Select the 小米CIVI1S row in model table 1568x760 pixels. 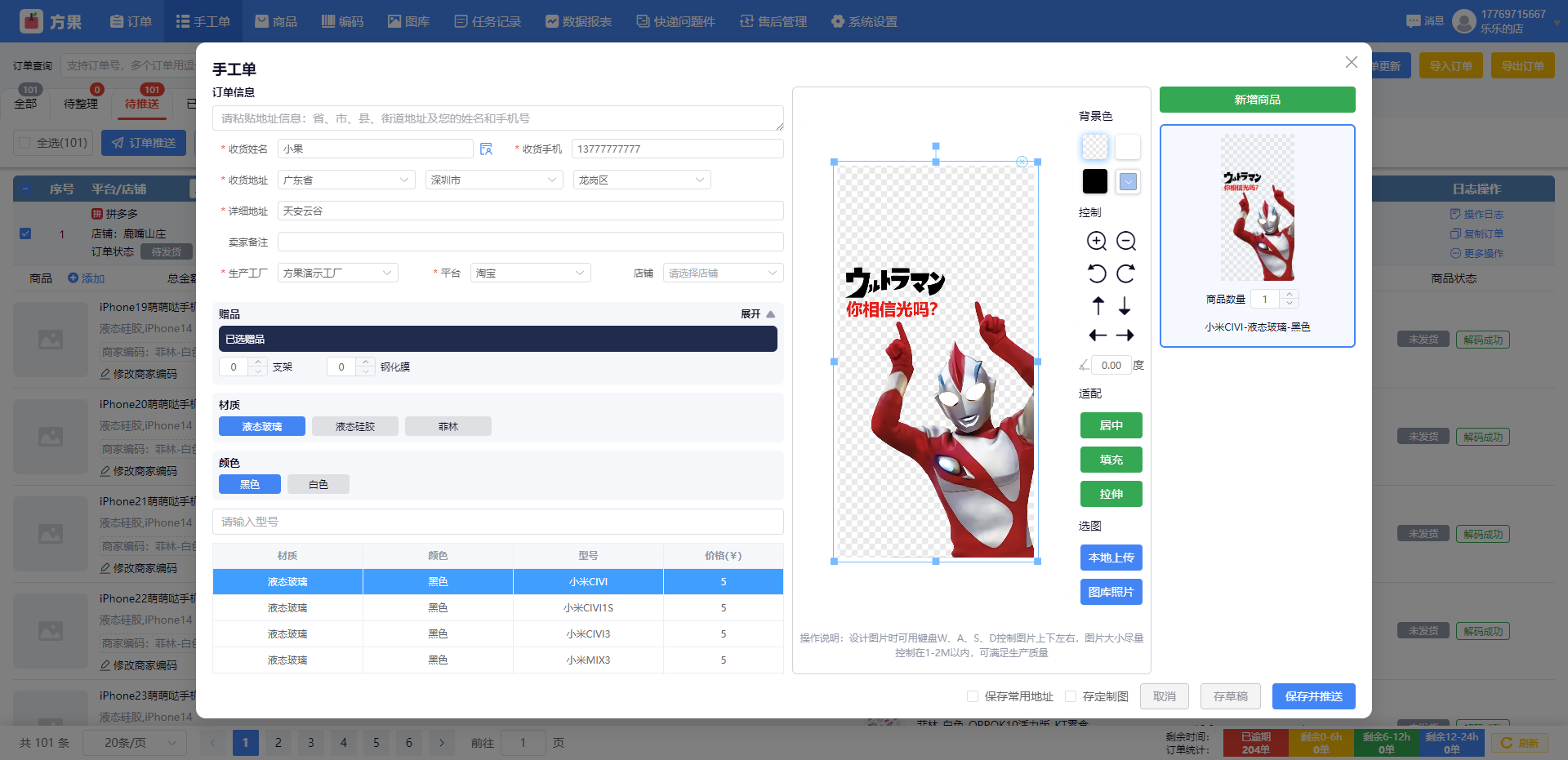point(498,608)
